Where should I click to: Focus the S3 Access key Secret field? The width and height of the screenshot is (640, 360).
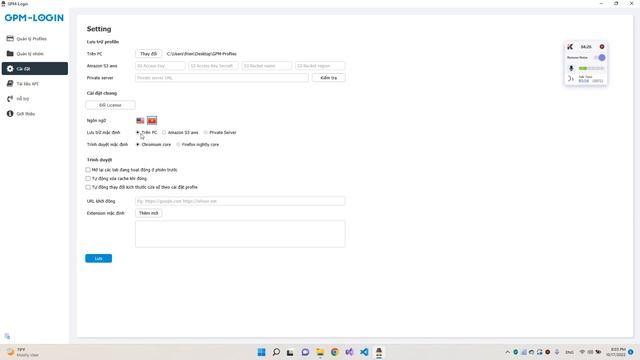point(213,66)
